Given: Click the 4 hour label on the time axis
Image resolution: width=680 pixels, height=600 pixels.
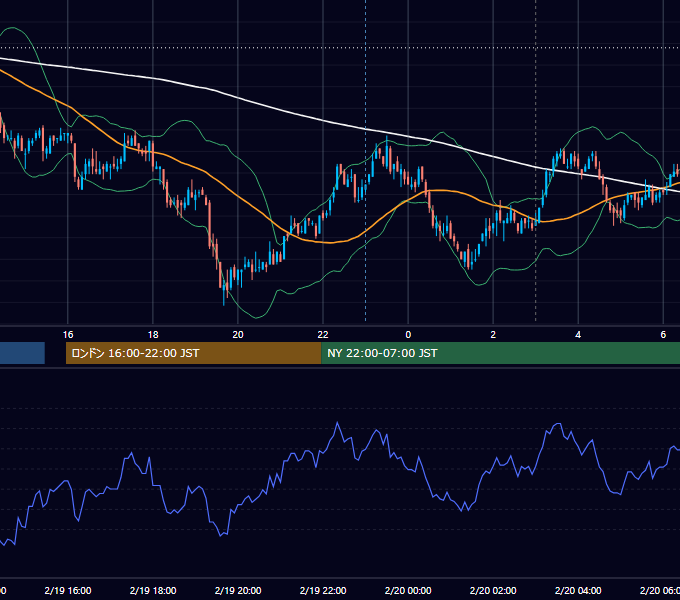Looking at the screenshot, I should (x=578, y=335).
